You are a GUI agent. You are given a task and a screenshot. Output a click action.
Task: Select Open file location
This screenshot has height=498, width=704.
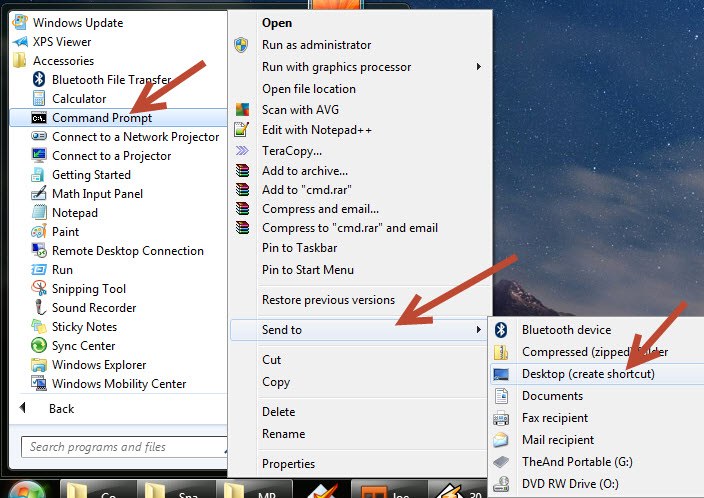coord(309,89)
